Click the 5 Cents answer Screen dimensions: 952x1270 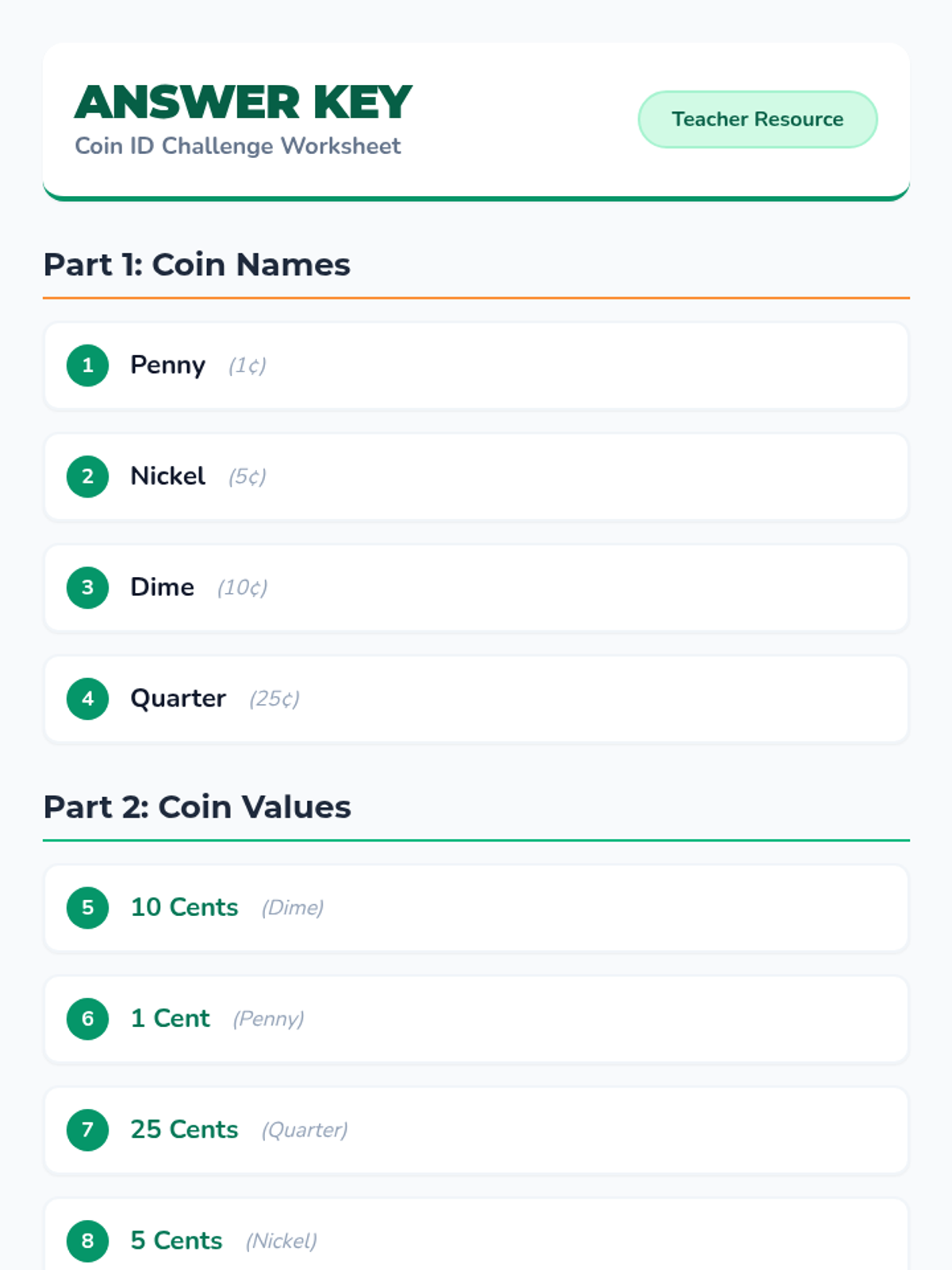pos(176,1241)
